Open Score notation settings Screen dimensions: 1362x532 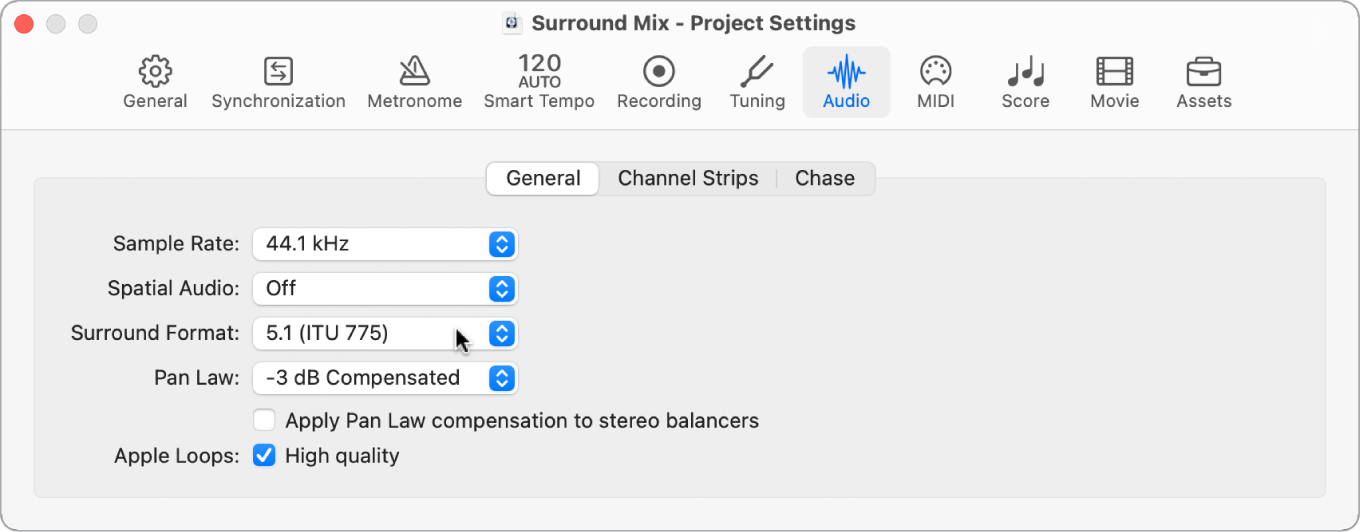pos(1025,82)
